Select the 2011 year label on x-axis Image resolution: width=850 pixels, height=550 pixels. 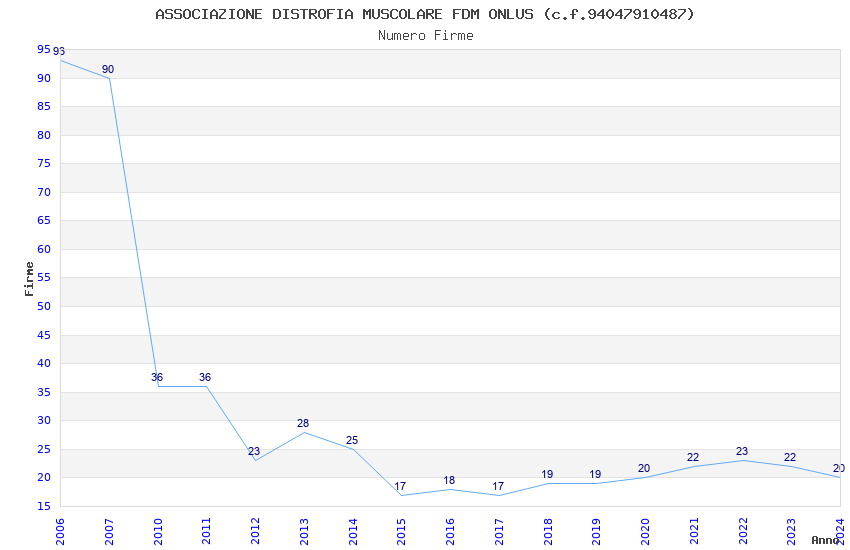(x=207, y=531)
